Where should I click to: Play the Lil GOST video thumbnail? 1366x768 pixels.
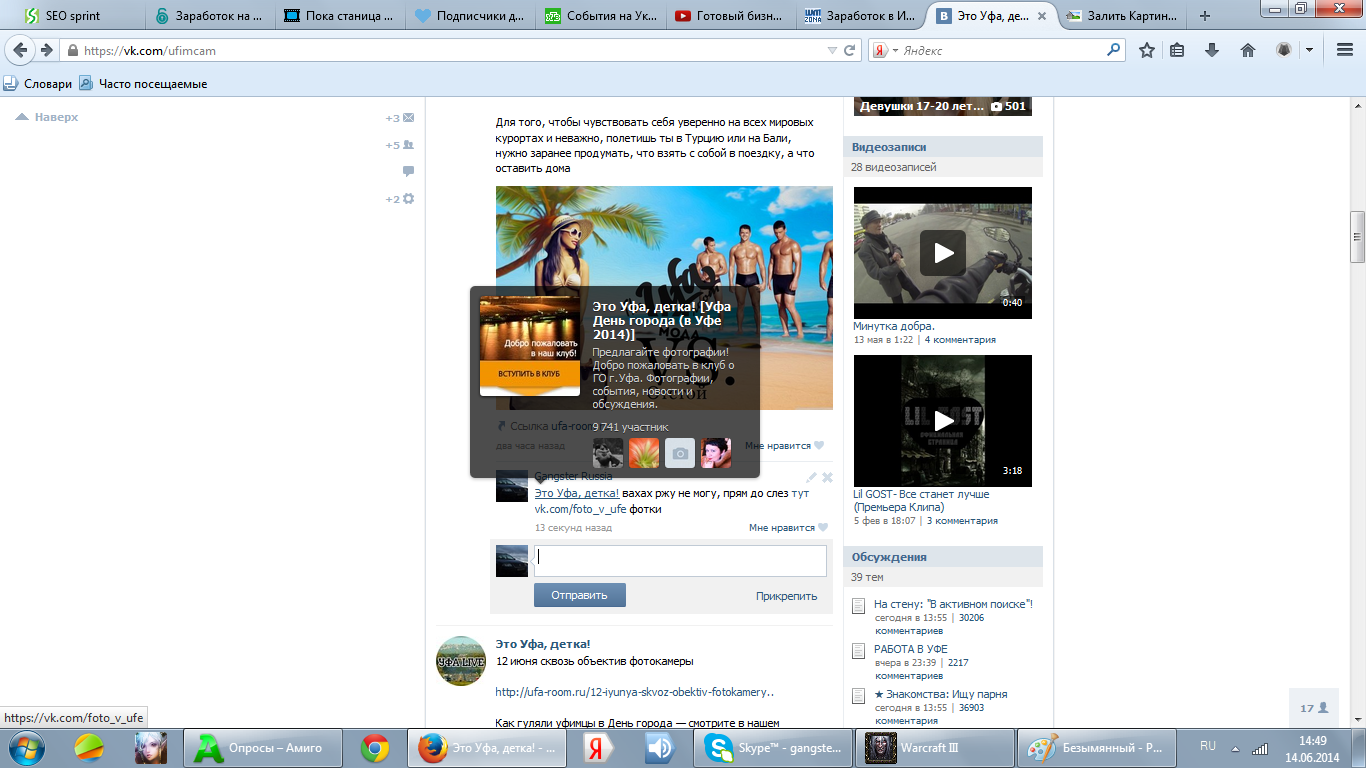coord(943,421)
